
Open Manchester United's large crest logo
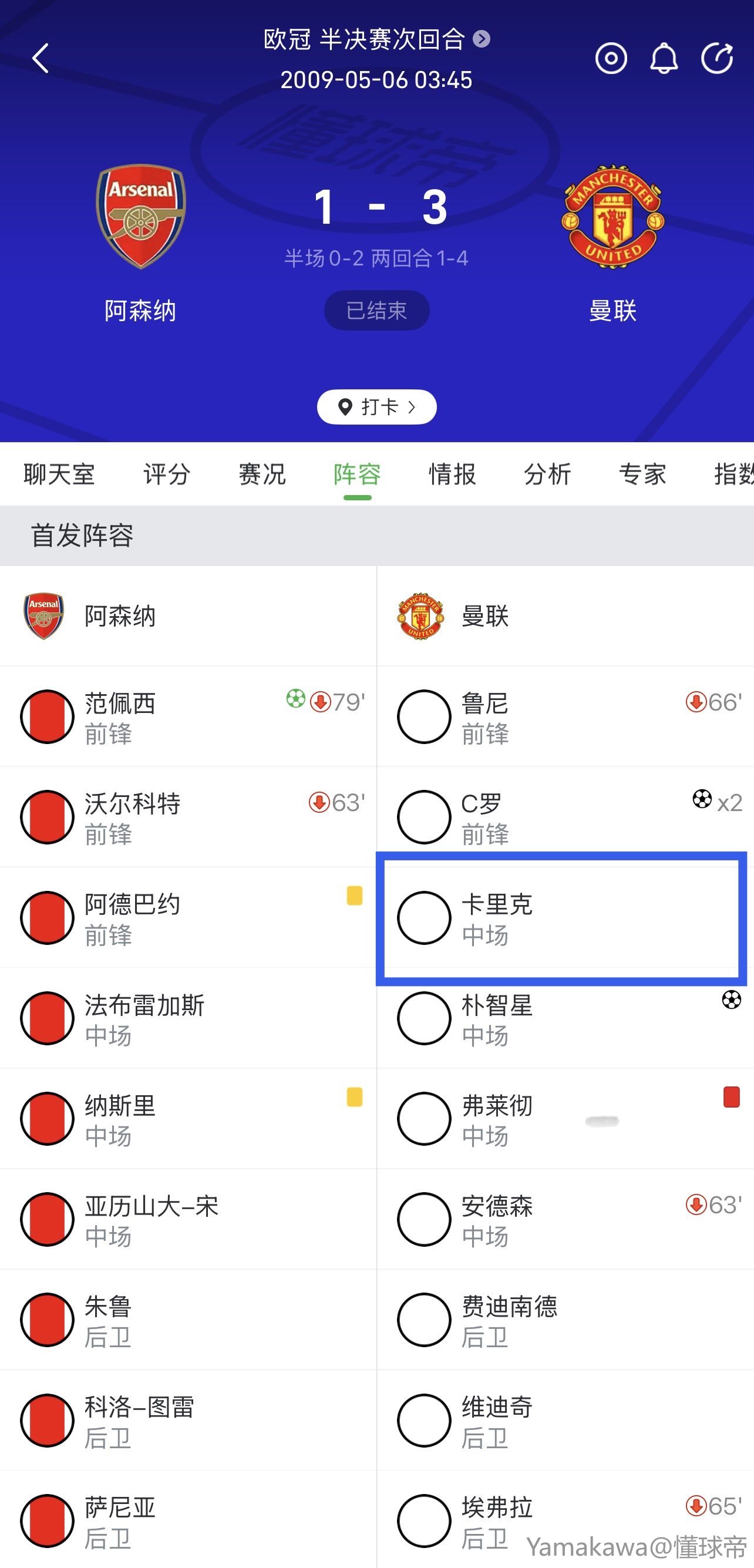coord(613,216)
